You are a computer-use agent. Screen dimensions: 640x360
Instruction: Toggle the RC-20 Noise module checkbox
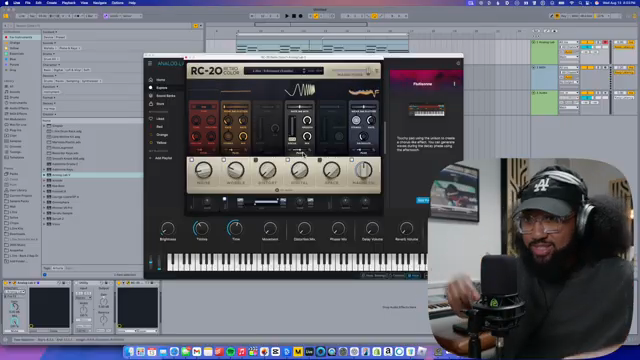tap(192, 160)
